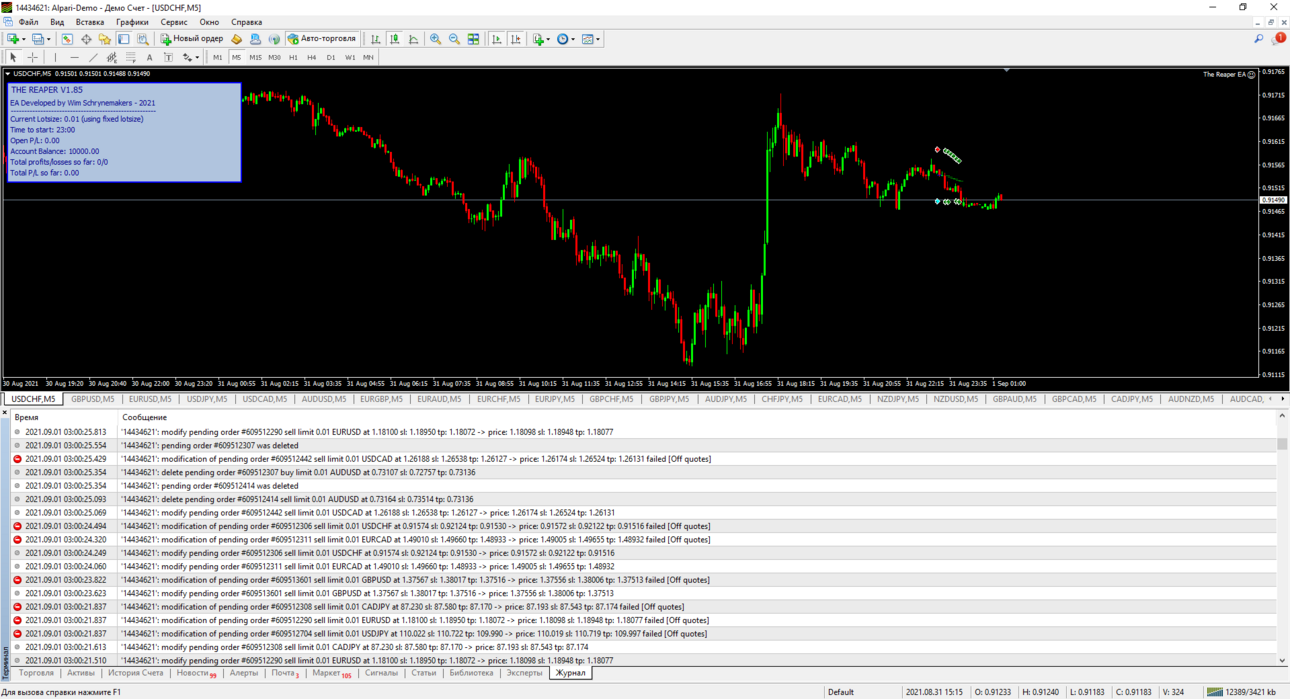Switch timeframe to W1
This screenshot has height=699, width=1290.
tap(350, 57)
